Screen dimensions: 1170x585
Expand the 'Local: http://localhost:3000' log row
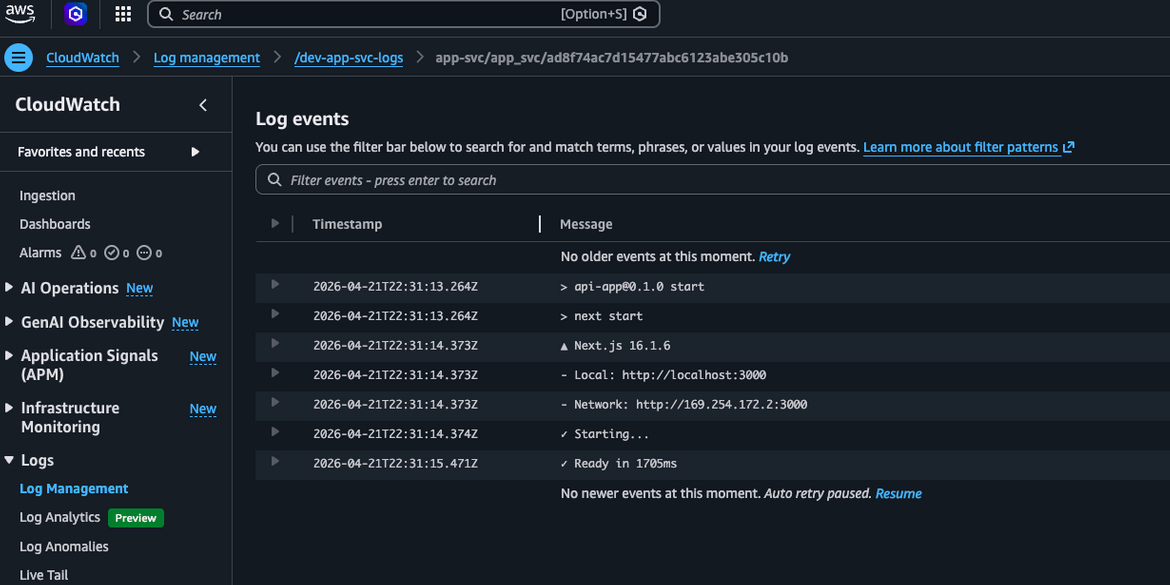(x=275, y=373)
